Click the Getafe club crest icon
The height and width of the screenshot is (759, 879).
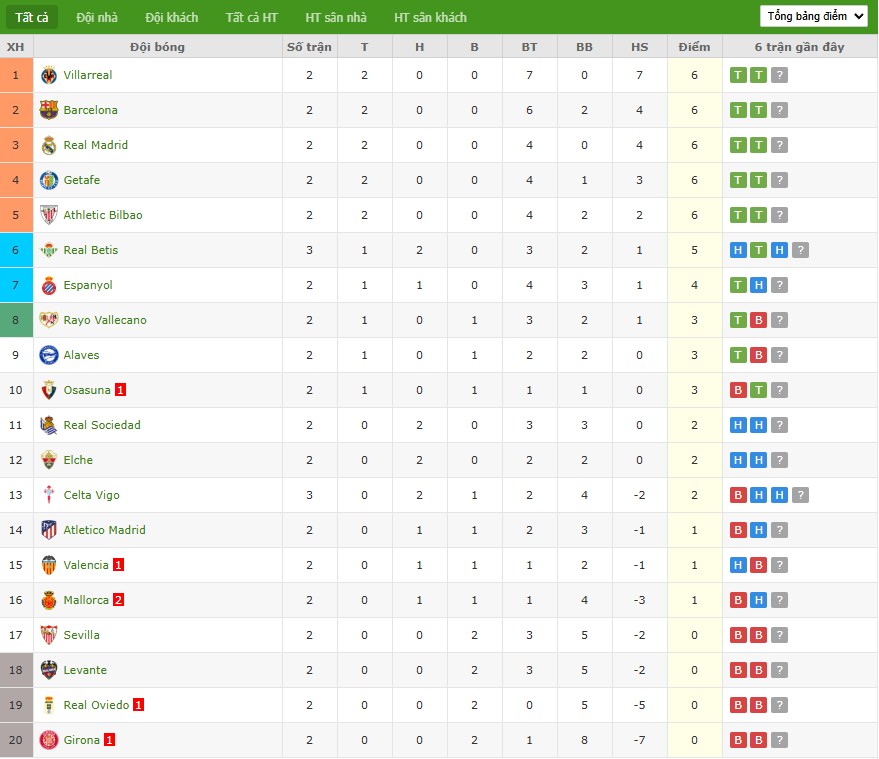(49, 180)
